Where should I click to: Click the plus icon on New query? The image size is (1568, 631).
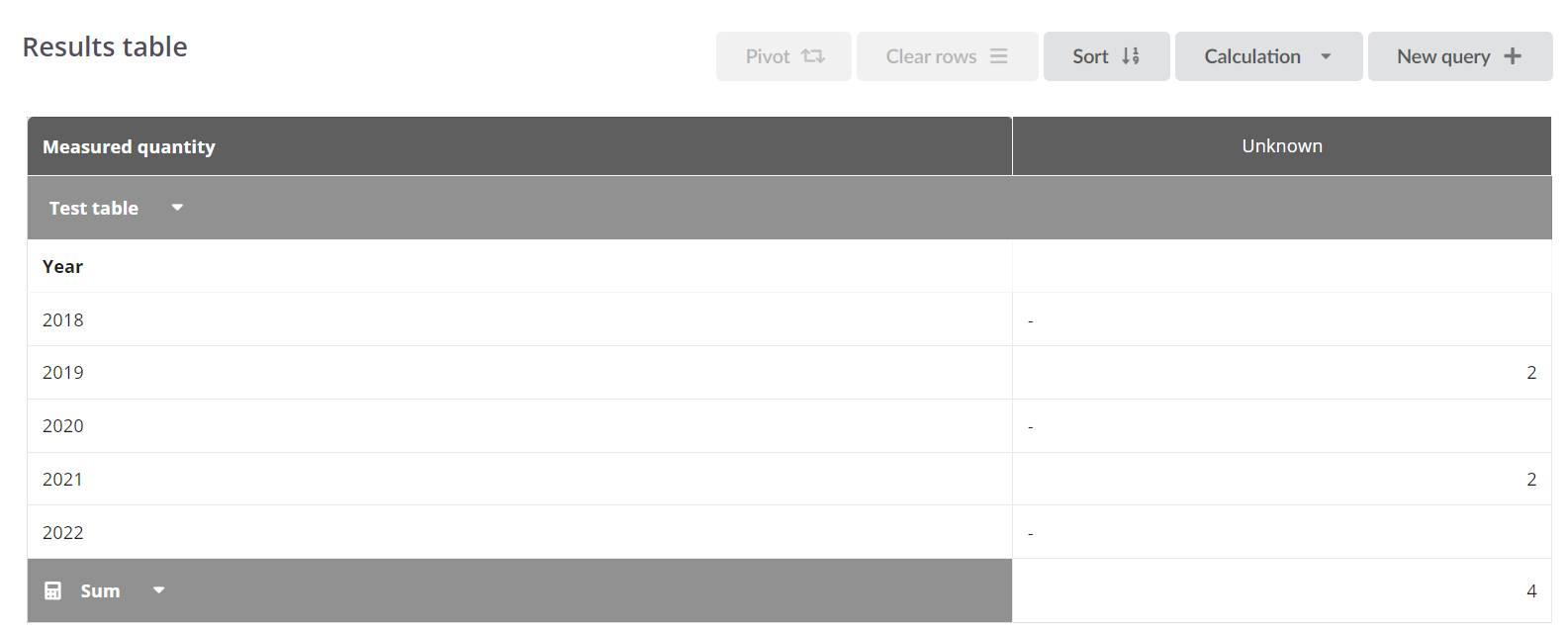click(x=1513, y=56)
